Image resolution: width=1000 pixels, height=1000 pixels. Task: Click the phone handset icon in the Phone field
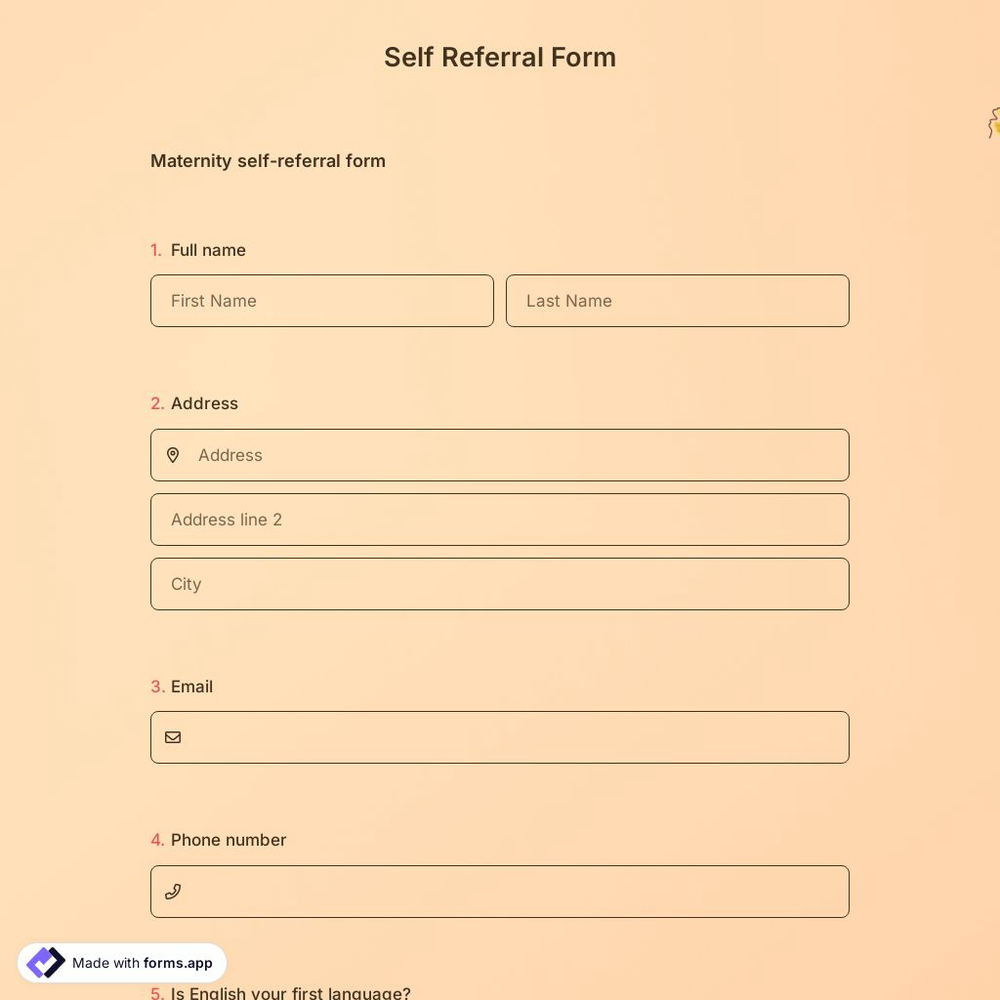[x=173, y=891]
